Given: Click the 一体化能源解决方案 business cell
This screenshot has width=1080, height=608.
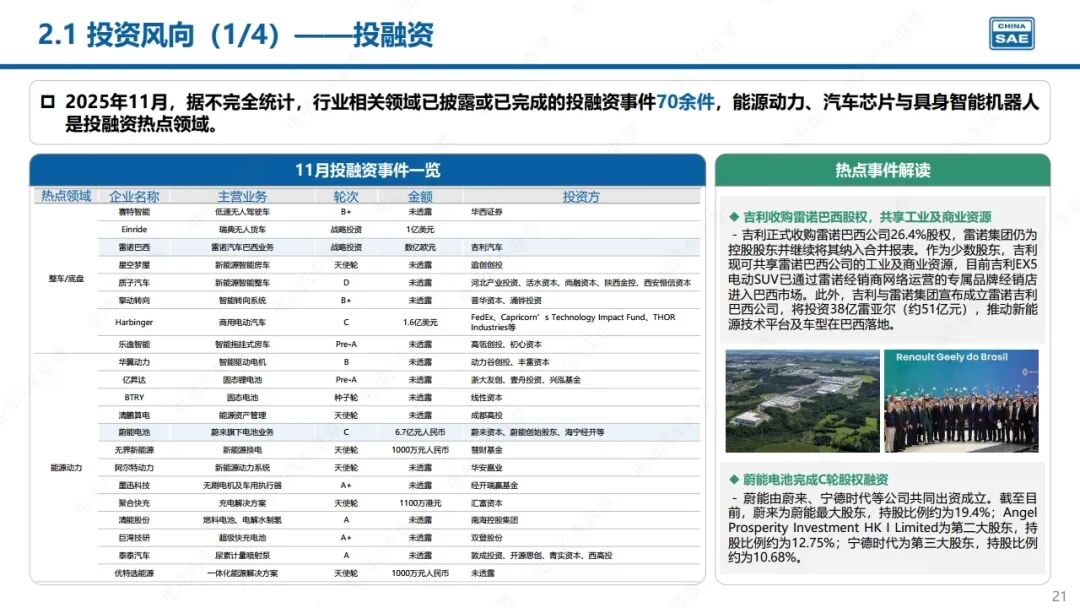Looking at the screenshot, I should tap(242, 573).
